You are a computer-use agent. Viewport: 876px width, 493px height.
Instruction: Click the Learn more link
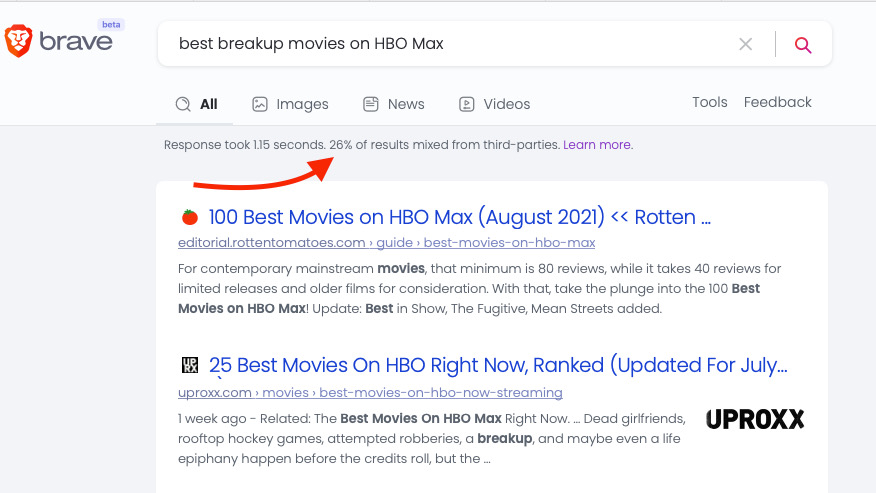coord(597,145)
